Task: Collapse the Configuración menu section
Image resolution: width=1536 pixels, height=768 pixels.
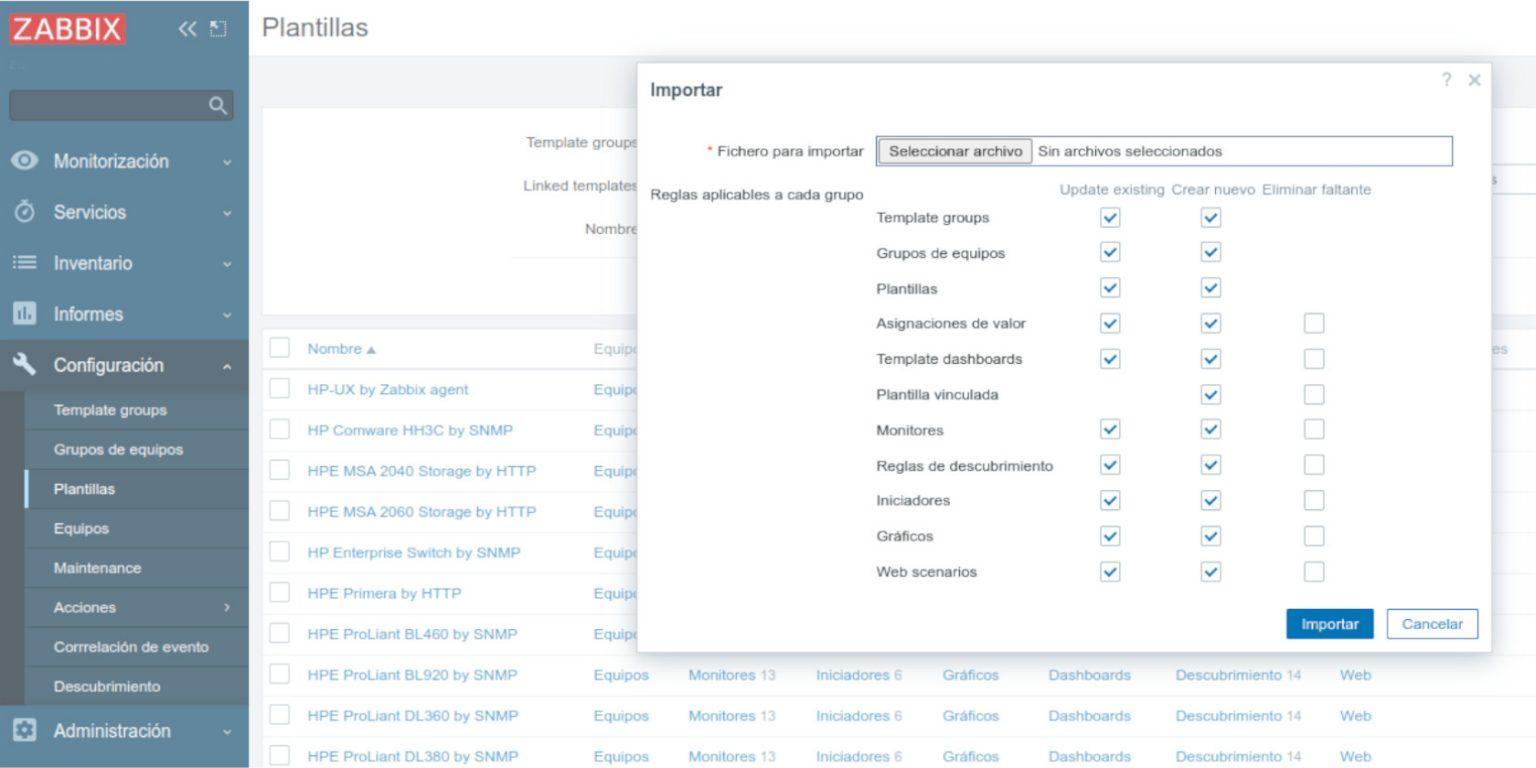Action: [x=227, y=365]
